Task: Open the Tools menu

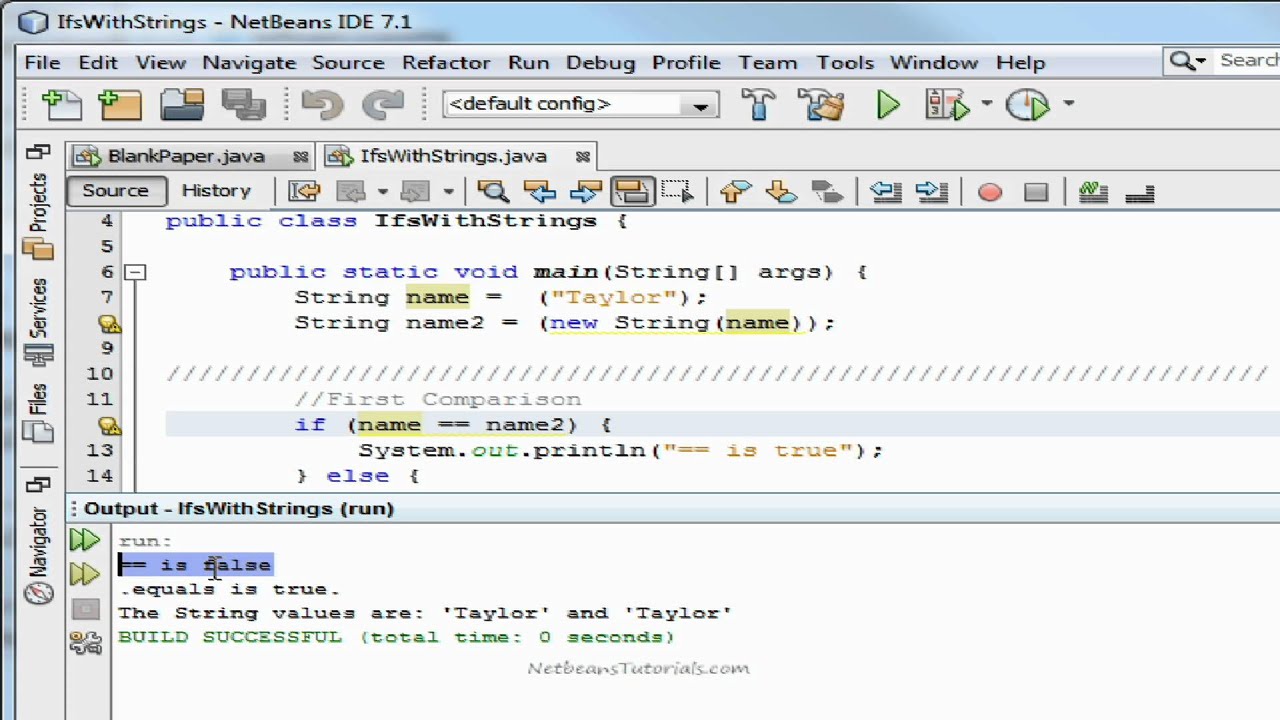Action: 845,62
